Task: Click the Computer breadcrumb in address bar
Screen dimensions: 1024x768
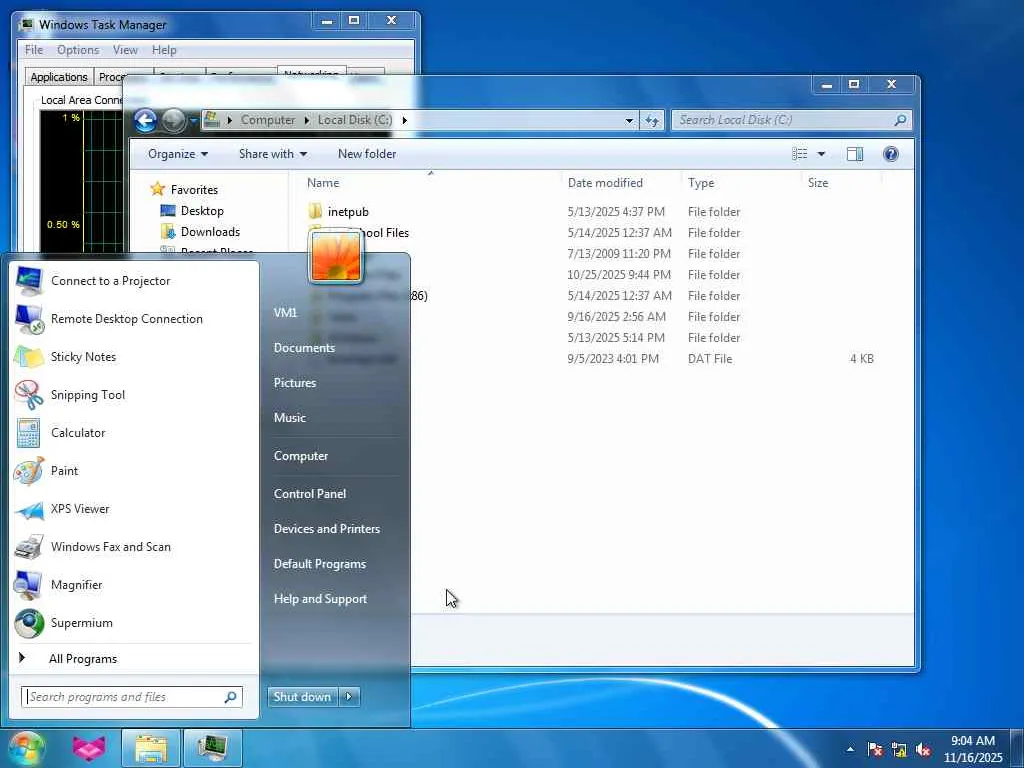Action: 268,120
